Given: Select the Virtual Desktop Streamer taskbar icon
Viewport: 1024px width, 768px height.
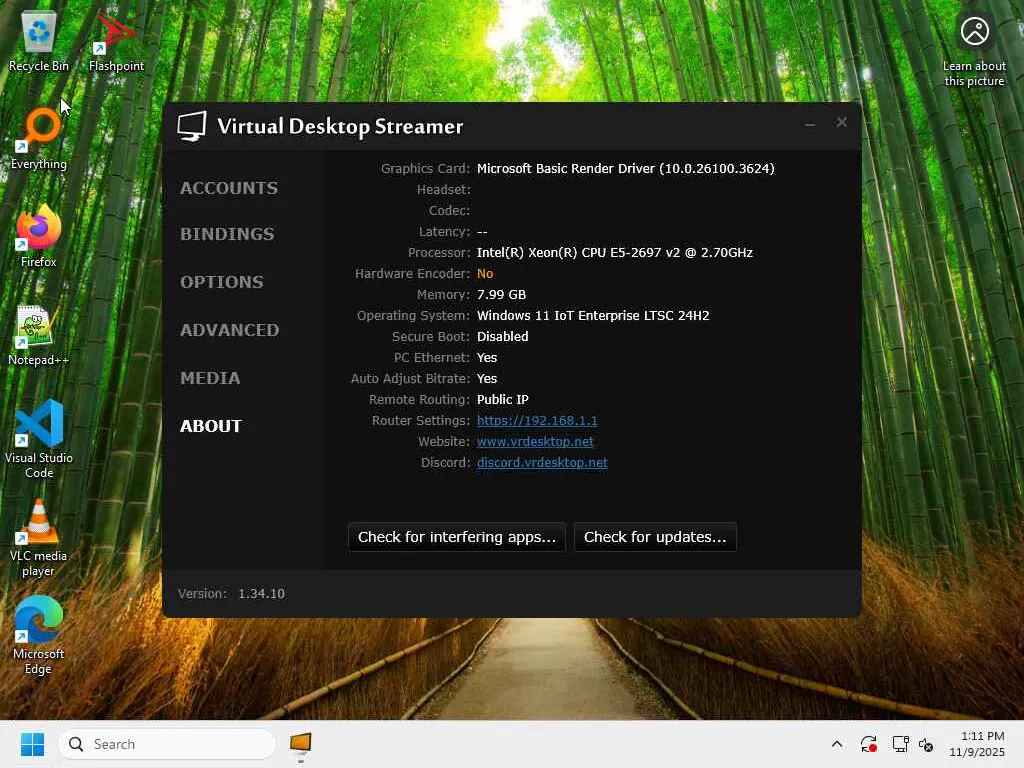Looking at the screenshot, I should [300, 744].
